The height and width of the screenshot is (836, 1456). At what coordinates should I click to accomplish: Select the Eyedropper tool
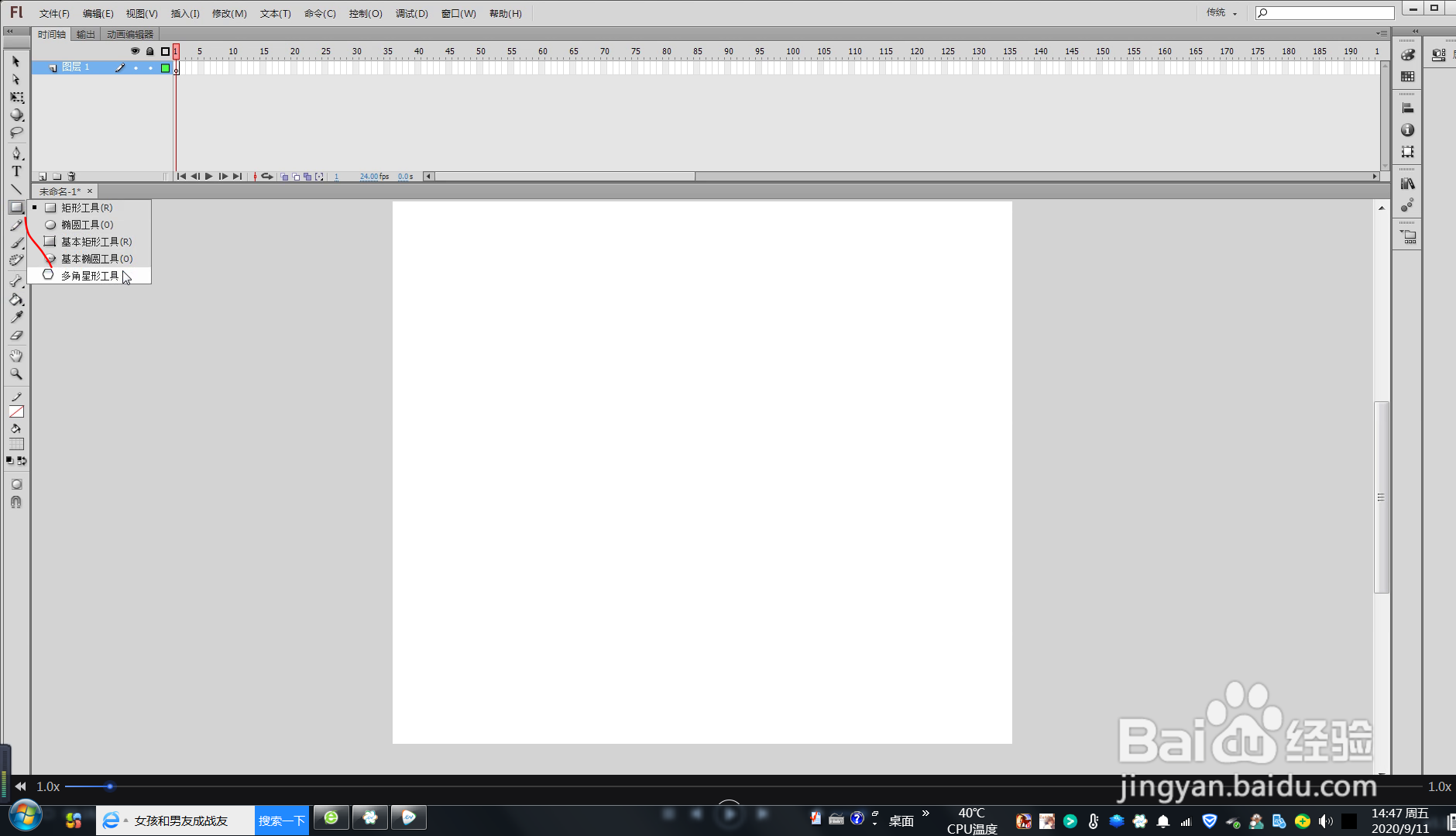(16, 317)
